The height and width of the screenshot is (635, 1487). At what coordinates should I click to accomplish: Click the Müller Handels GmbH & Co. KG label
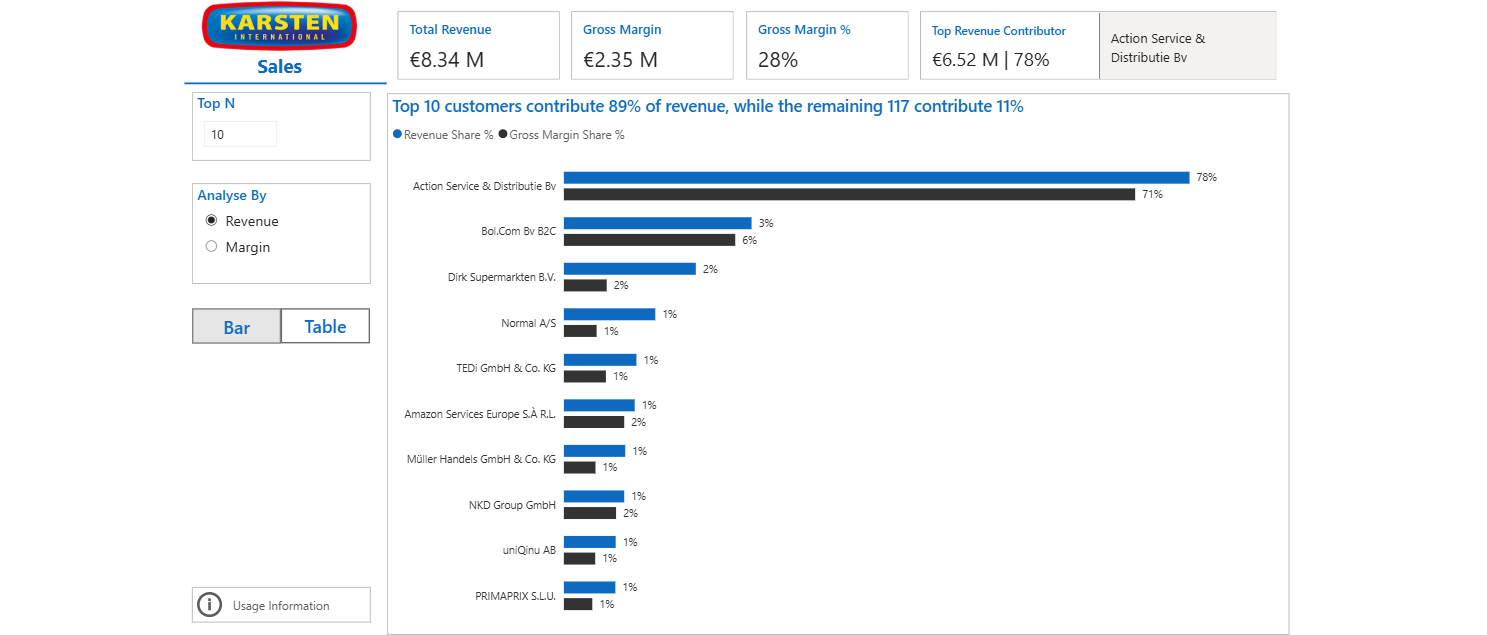(481, 459)
